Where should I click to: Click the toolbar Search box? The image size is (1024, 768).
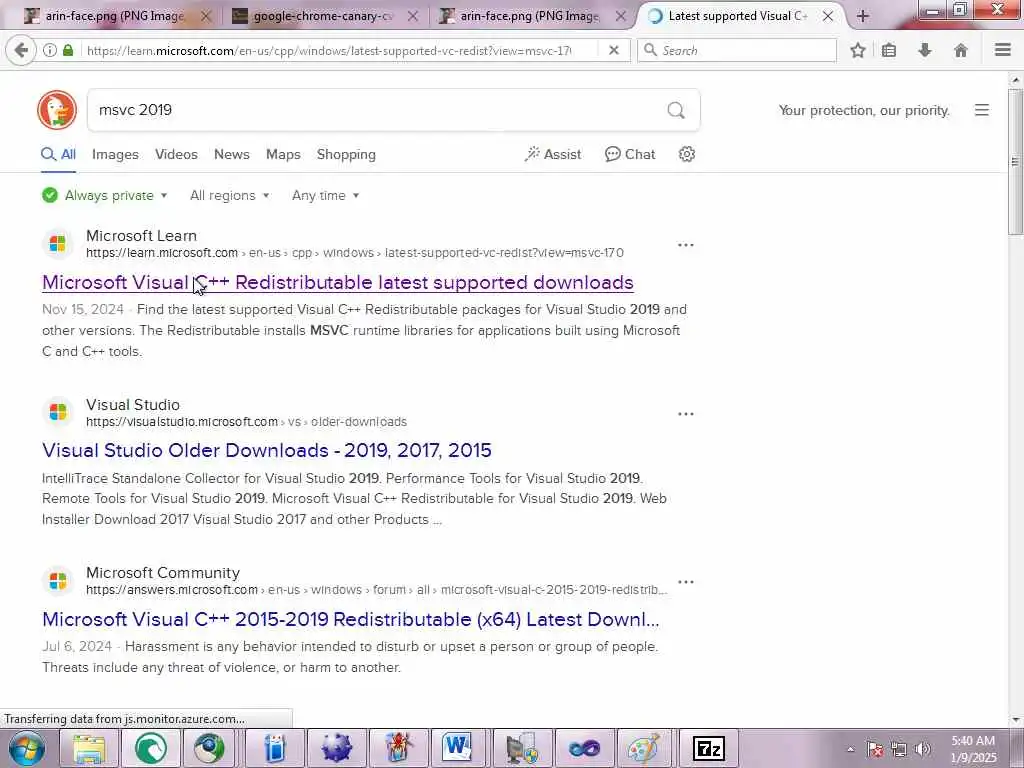click(x=737, y=50)
